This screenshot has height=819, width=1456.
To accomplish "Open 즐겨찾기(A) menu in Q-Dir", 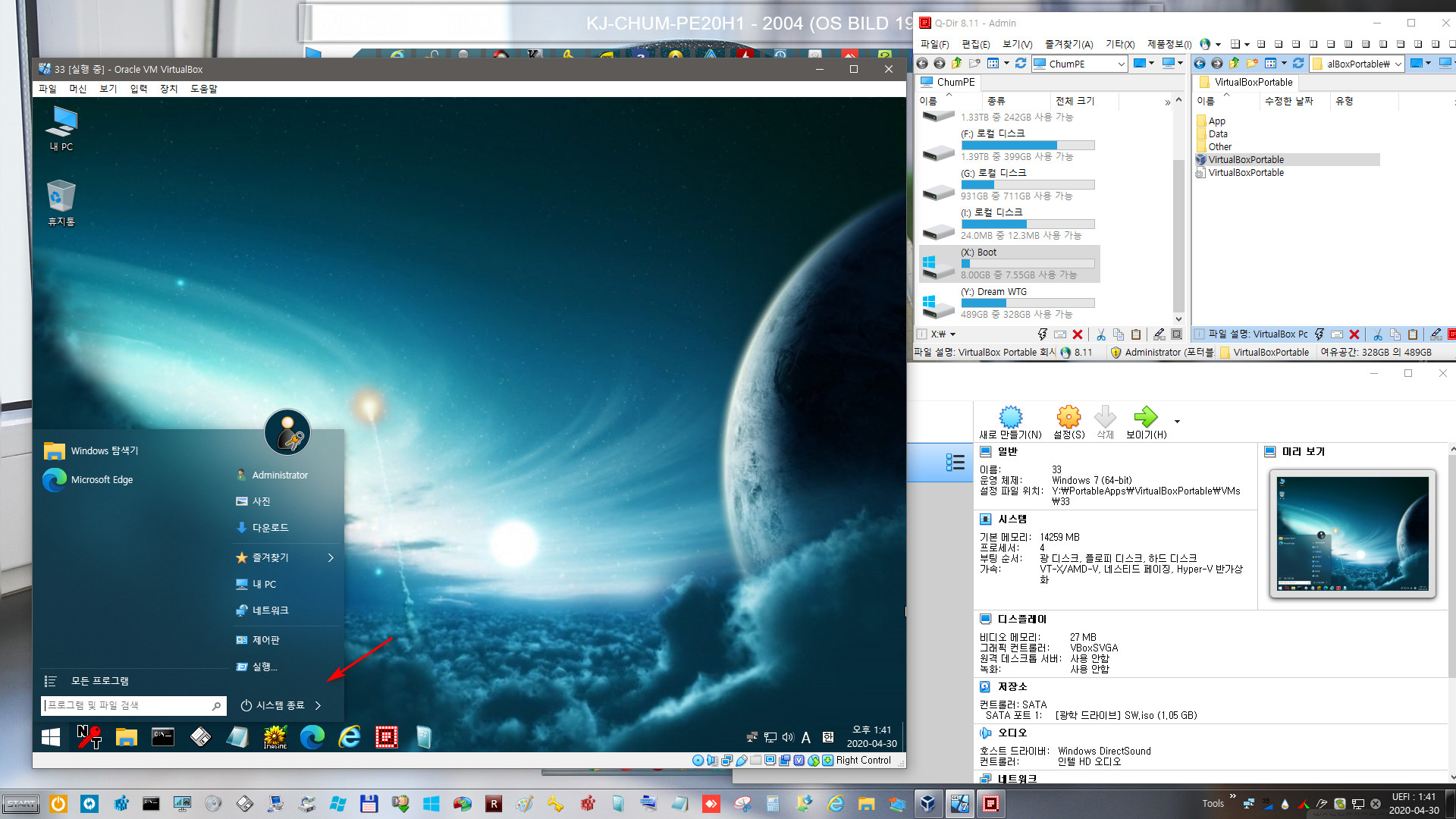I will [1068, 44].
